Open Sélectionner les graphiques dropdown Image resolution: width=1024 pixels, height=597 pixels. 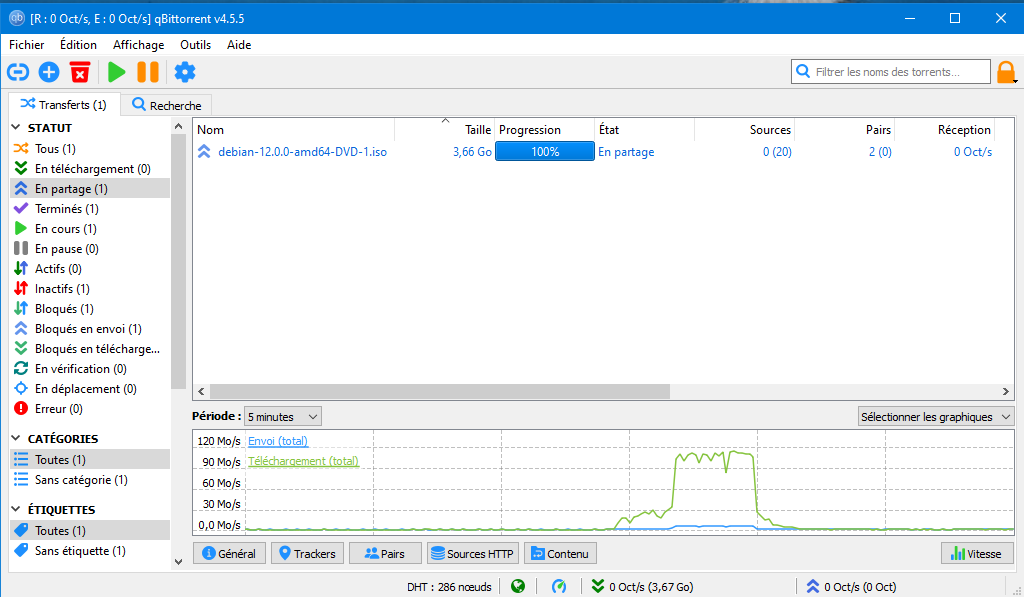click(x=936, y=416)
